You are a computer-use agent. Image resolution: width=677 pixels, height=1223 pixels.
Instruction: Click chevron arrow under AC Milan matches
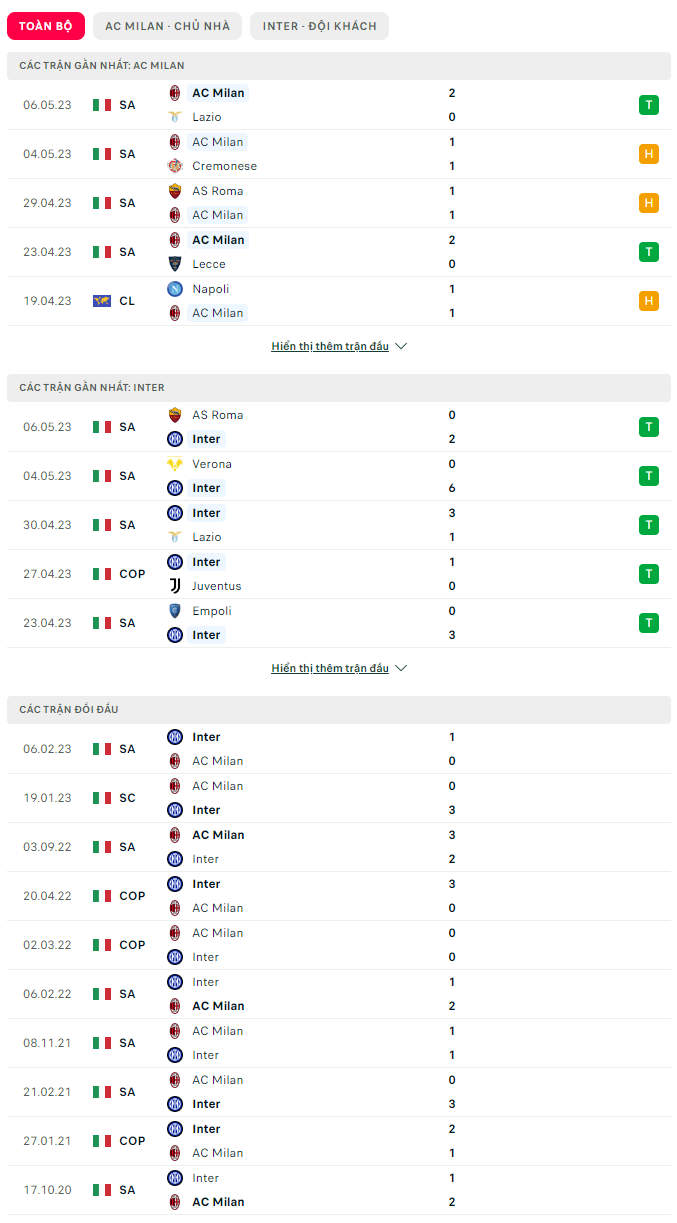[x=401, y=347]
